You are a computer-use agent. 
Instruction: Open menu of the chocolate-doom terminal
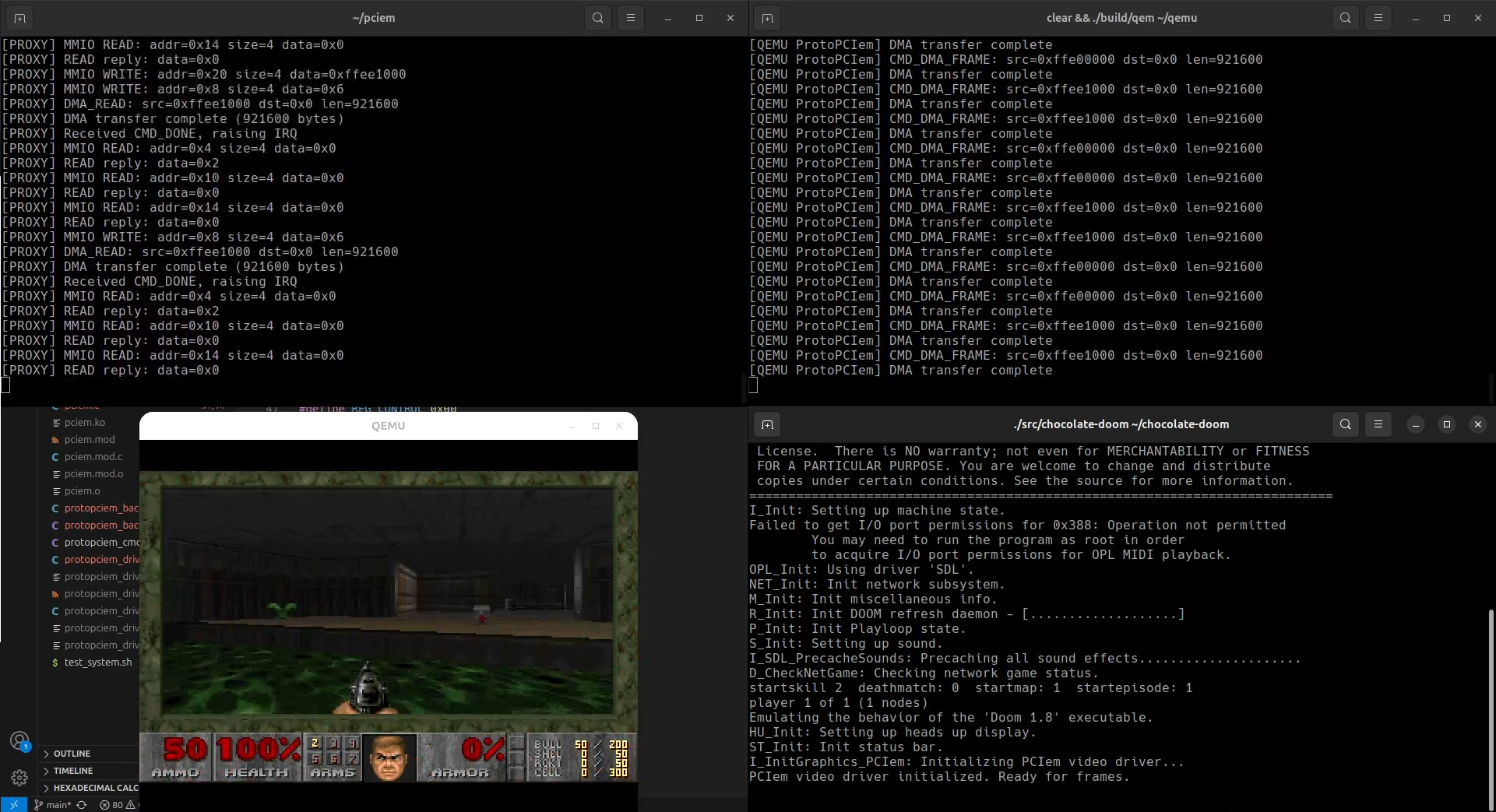[1378, 424]
